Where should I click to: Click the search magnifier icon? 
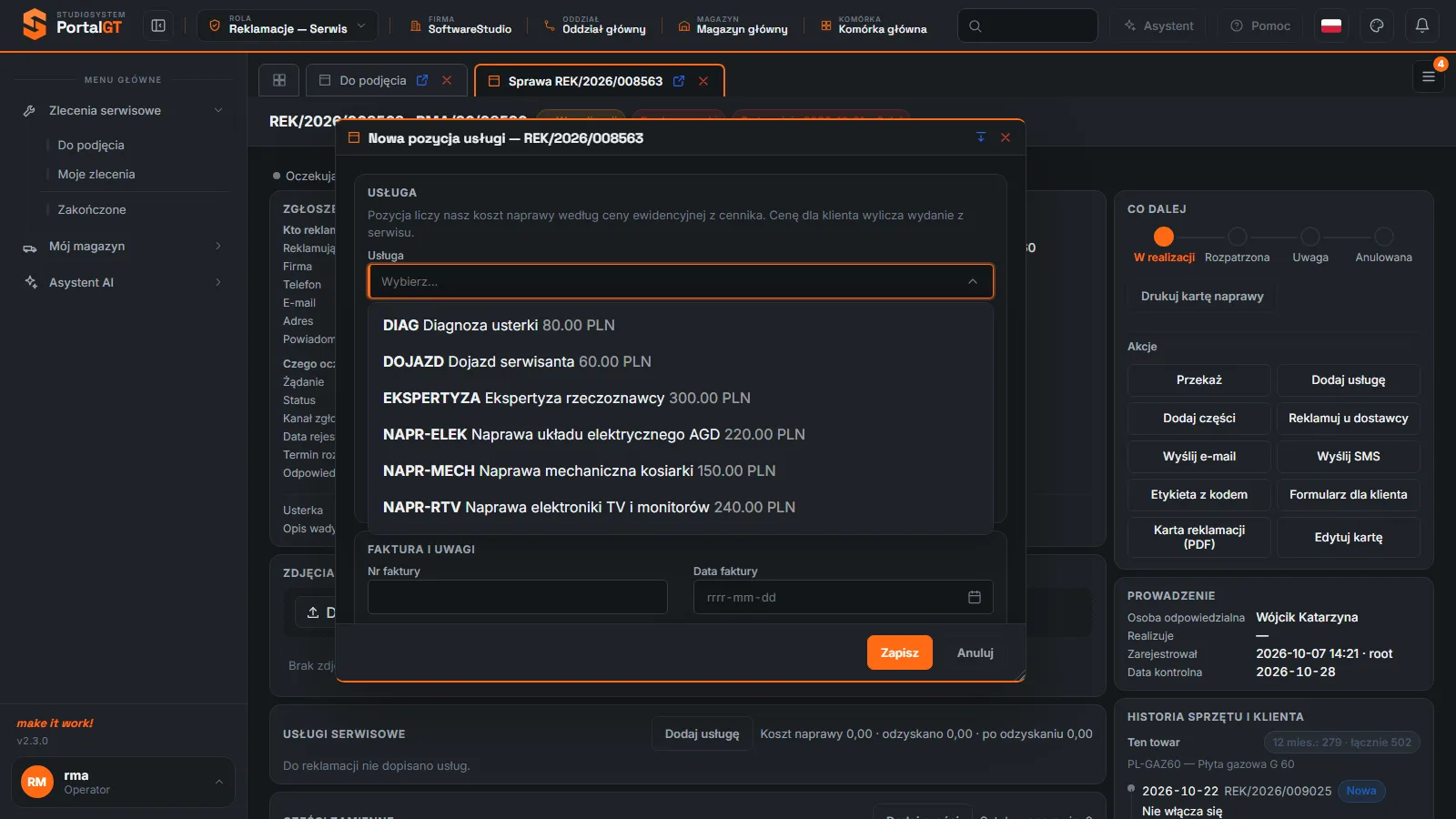[976, 25]
